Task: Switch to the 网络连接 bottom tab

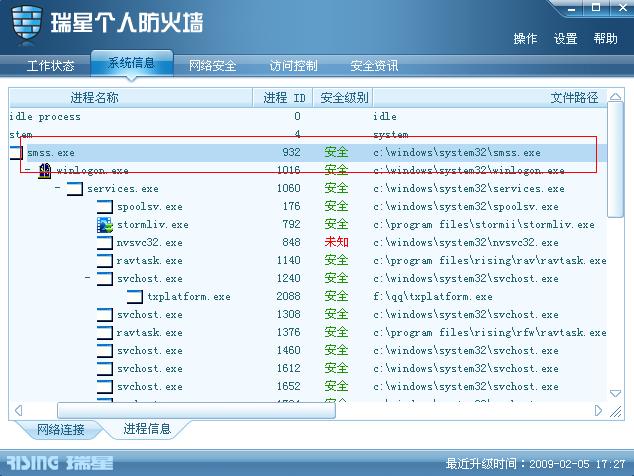Action: pos(61,429)
